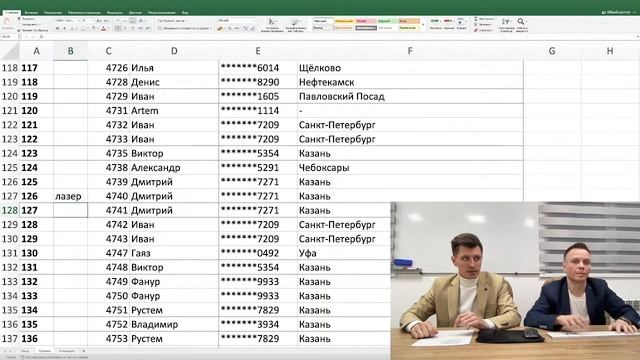The width and height of the screenshot is (640, 360).
Task: Click the Delete cells icon
Action: click(448, 21)
